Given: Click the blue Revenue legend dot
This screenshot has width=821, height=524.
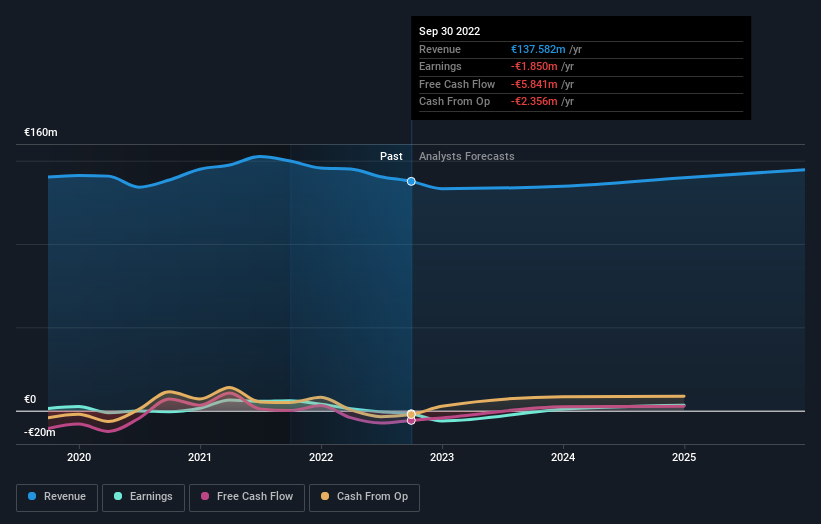Looking at the screenshot, I should point(32,496).
